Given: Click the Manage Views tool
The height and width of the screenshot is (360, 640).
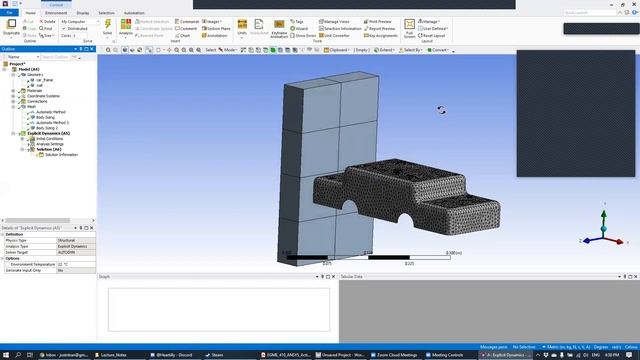Looking at the screenshot, I should pos(334,22).
